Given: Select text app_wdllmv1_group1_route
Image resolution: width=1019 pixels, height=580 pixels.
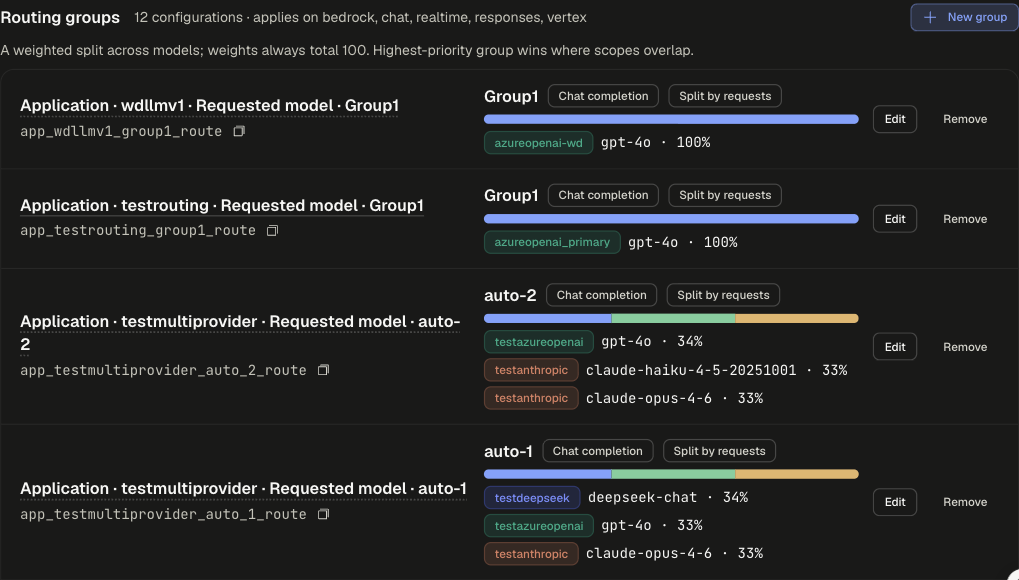Looking at the screenshot, I should pos(121,131).
